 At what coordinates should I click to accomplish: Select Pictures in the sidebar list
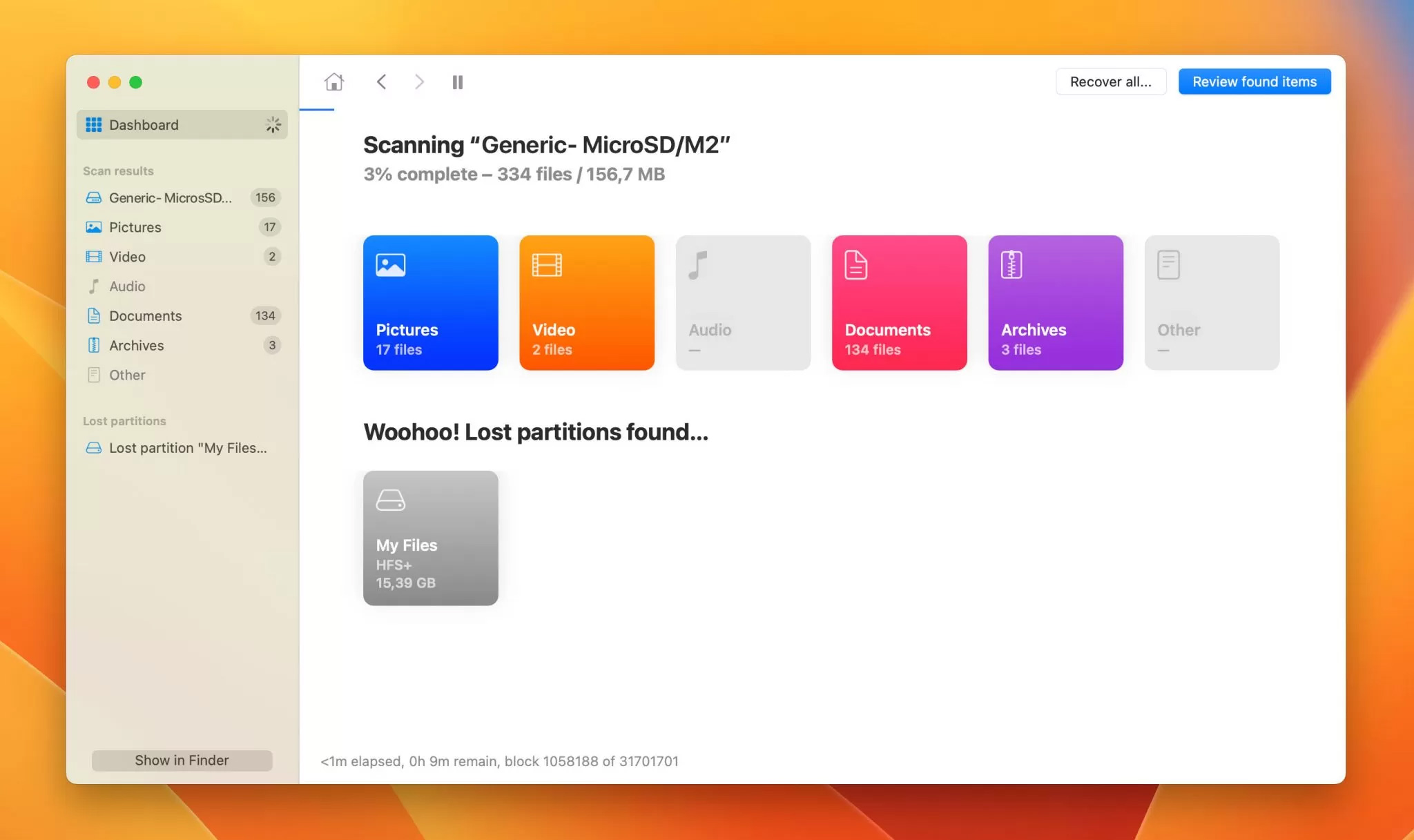click(182, 227)
